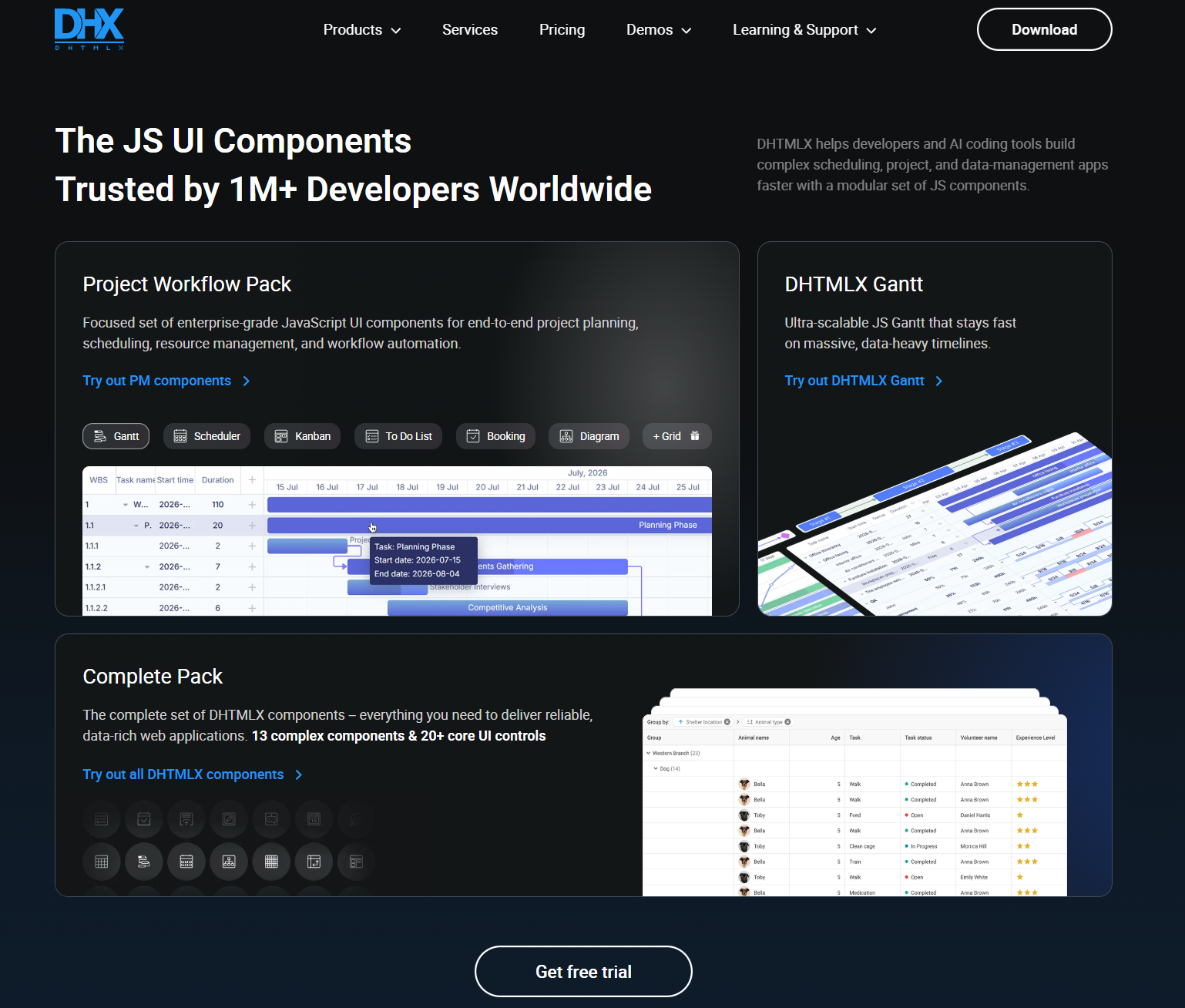Open the Products dropdown menu

(362, 30)
